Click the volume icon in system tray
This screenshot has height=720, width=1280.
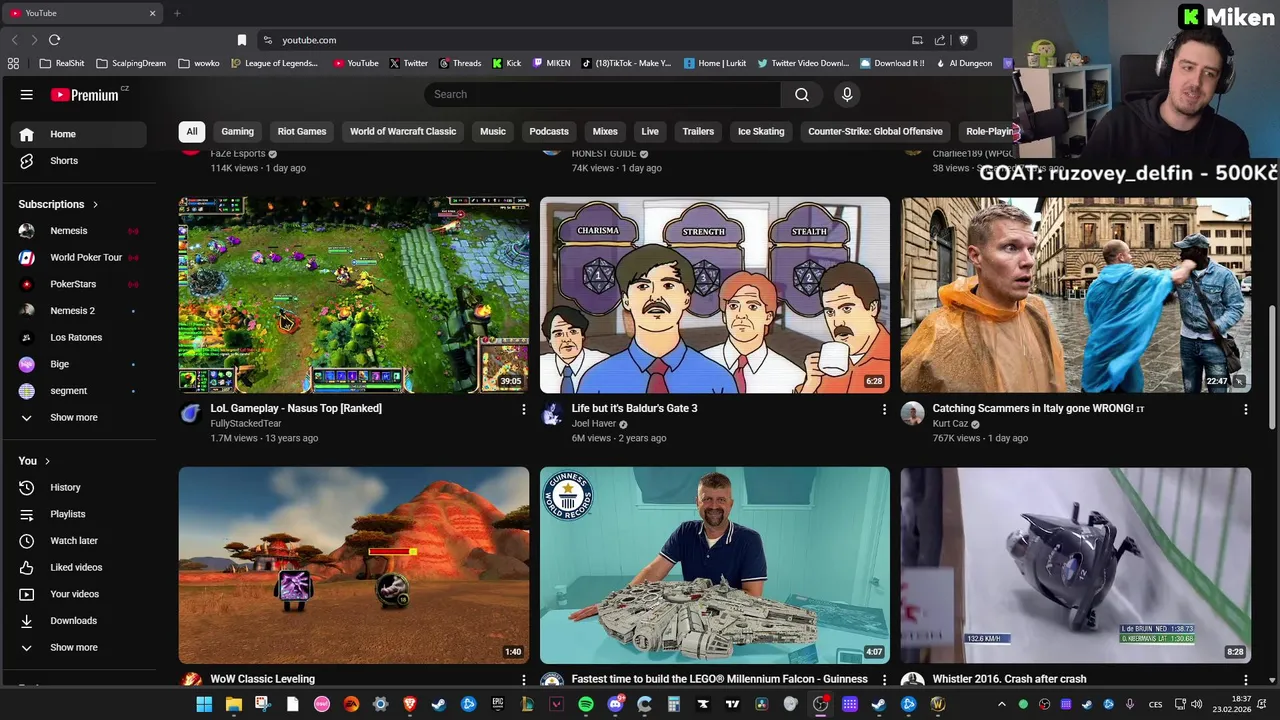[1196, 704]
